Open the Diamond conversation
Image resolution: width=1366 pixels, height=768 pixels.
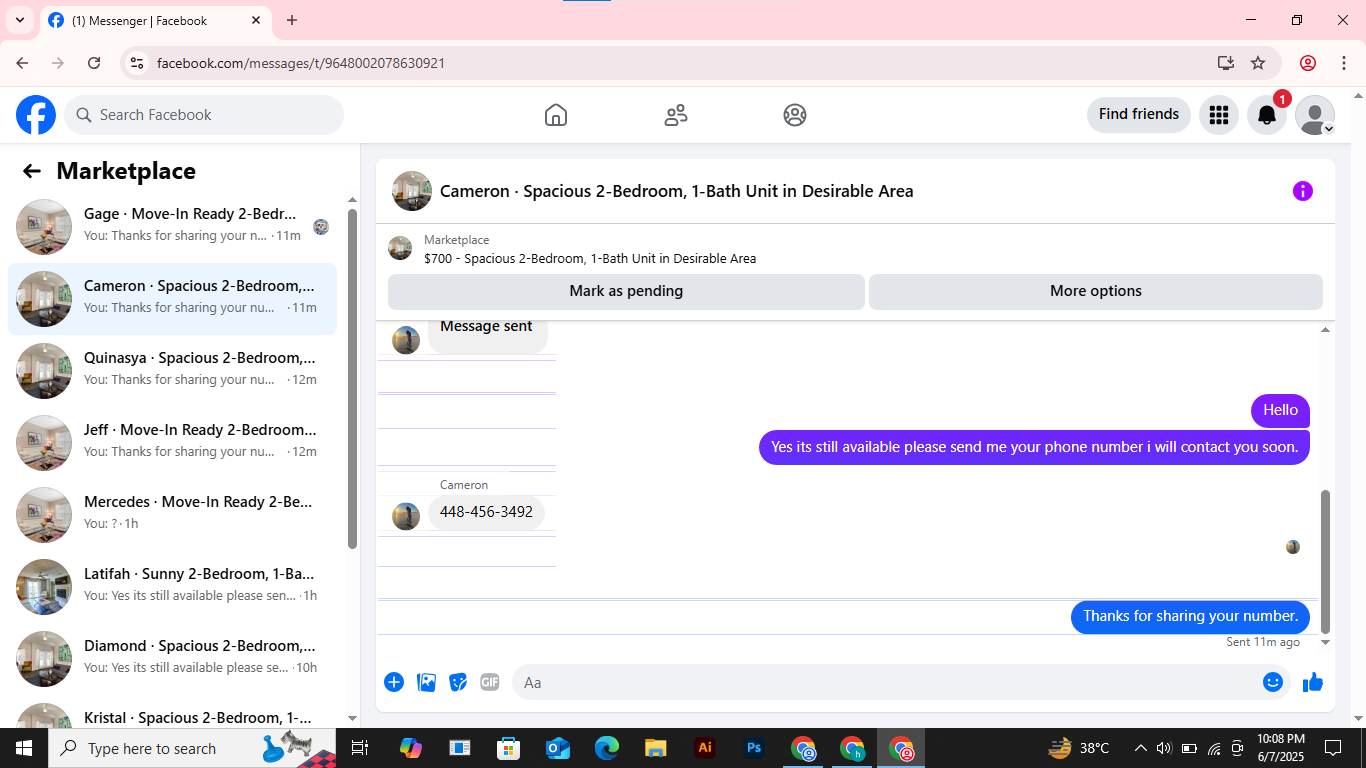point(172,659)
